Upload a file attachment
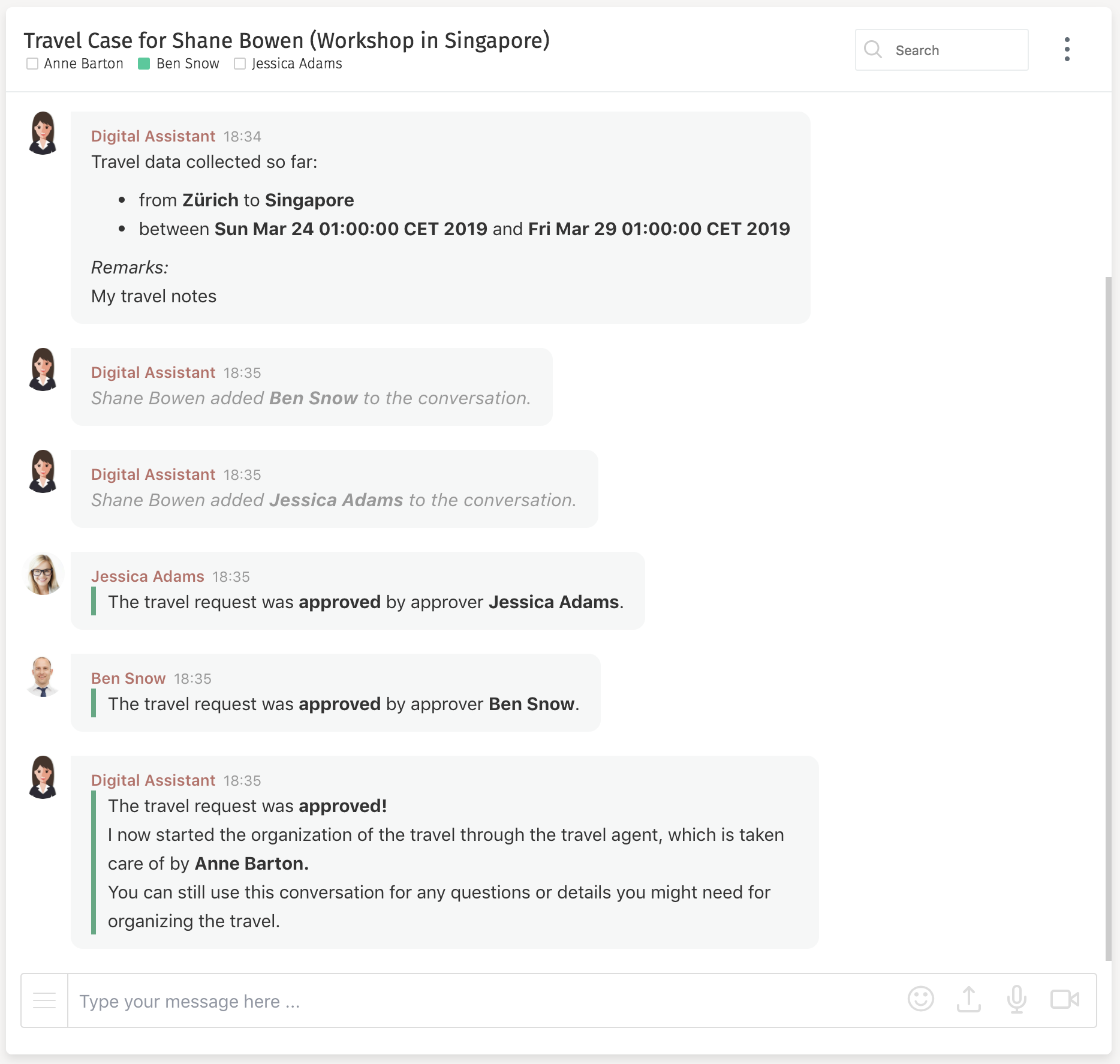Viewport: 1120px width, 1064px height. [969, 1000]
